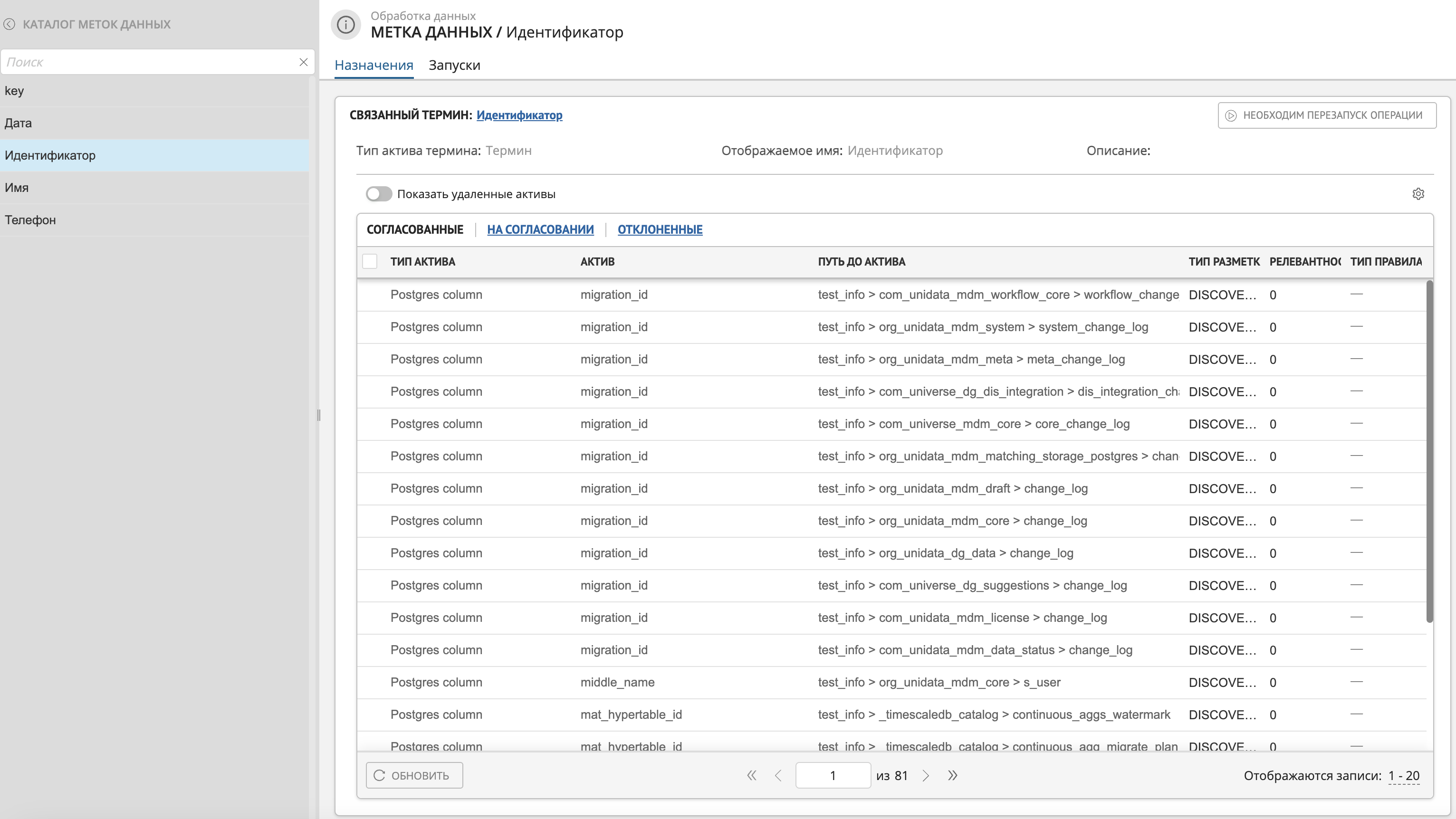This screenshot has height=819, width=1456.
Task: Click the back arrow icon beside Каталог меток данных
Action: 10,24
